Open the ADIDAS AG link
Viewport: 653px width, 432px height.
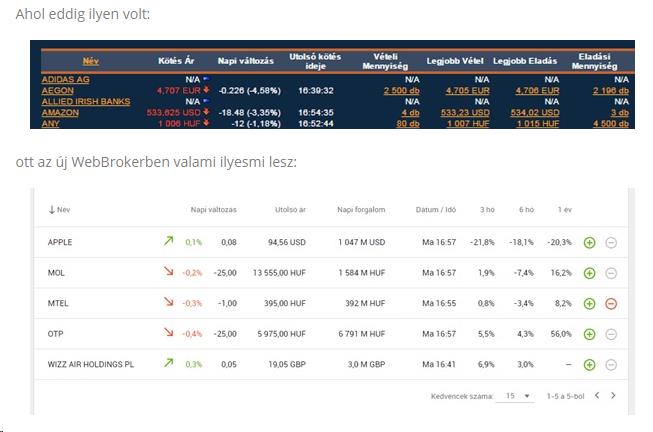(x=65, y=79)
